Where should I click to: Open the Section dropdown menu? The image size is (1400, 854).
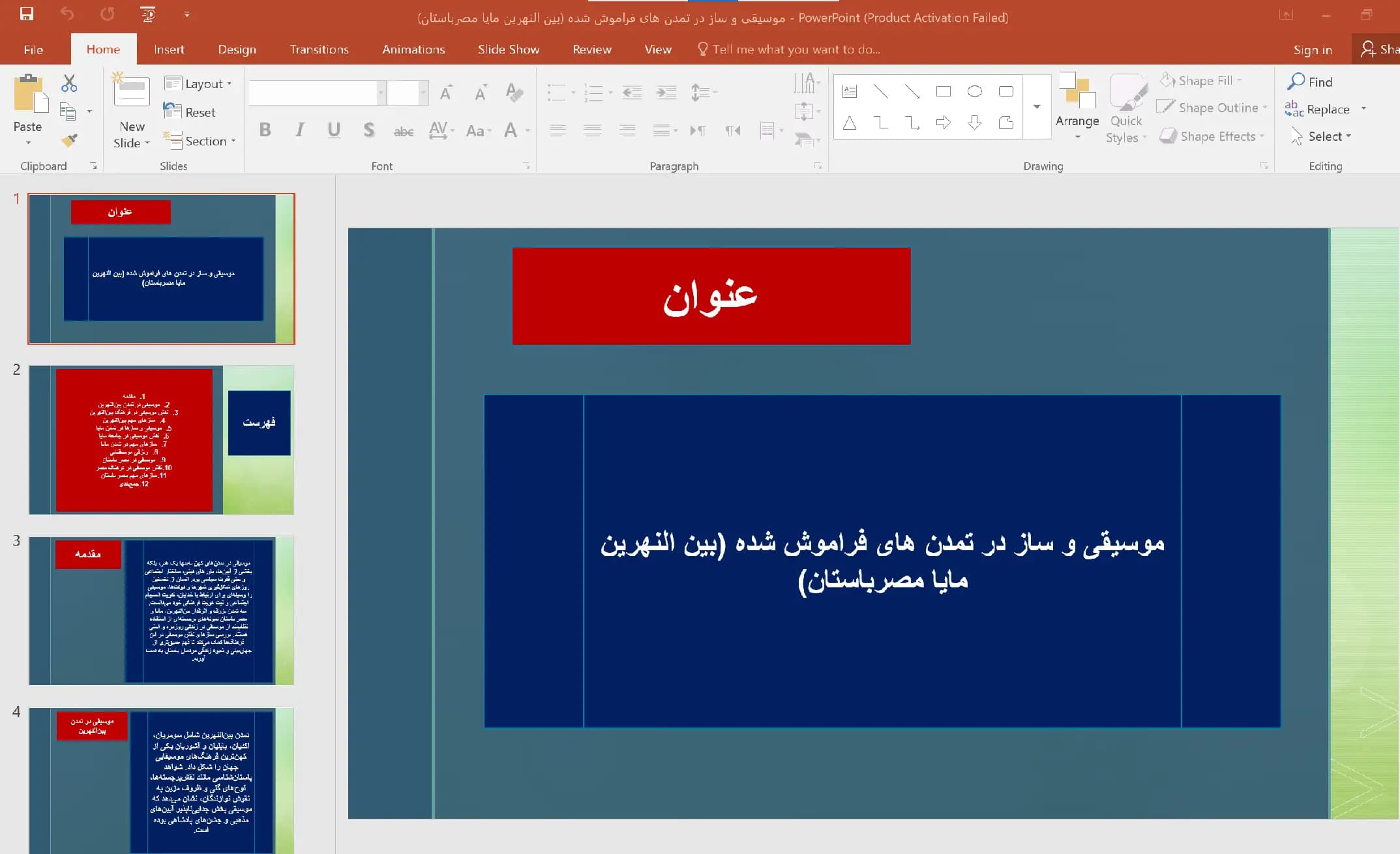pyautogui.click(x=200, y=141)
